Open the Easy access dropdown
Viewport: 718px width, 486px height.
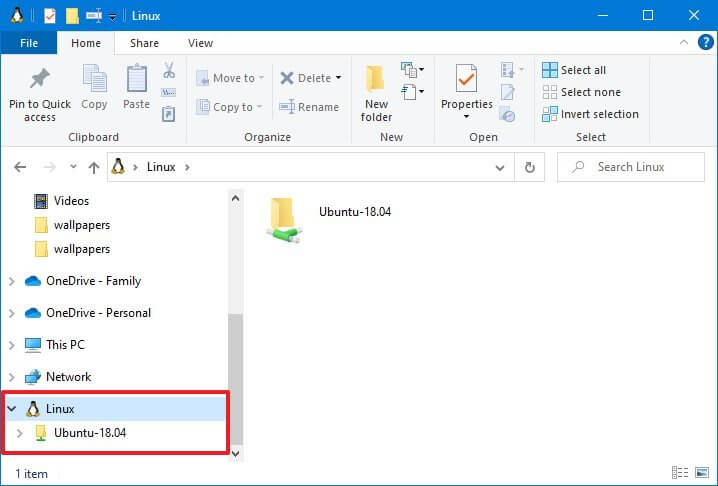coord(413,92)
